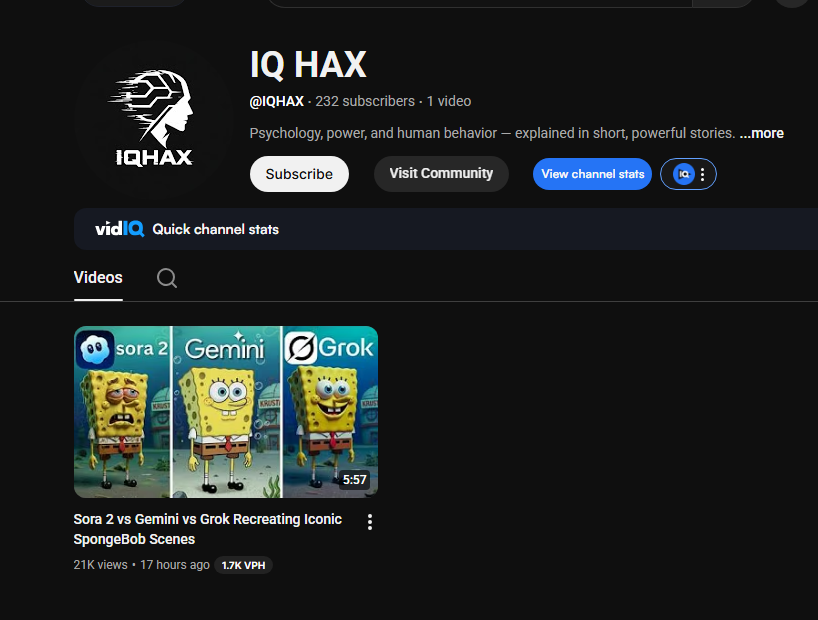818x620 pixels.
Task: Open vidIQ extension menu pill with three dots
Action: pos(688,174)
